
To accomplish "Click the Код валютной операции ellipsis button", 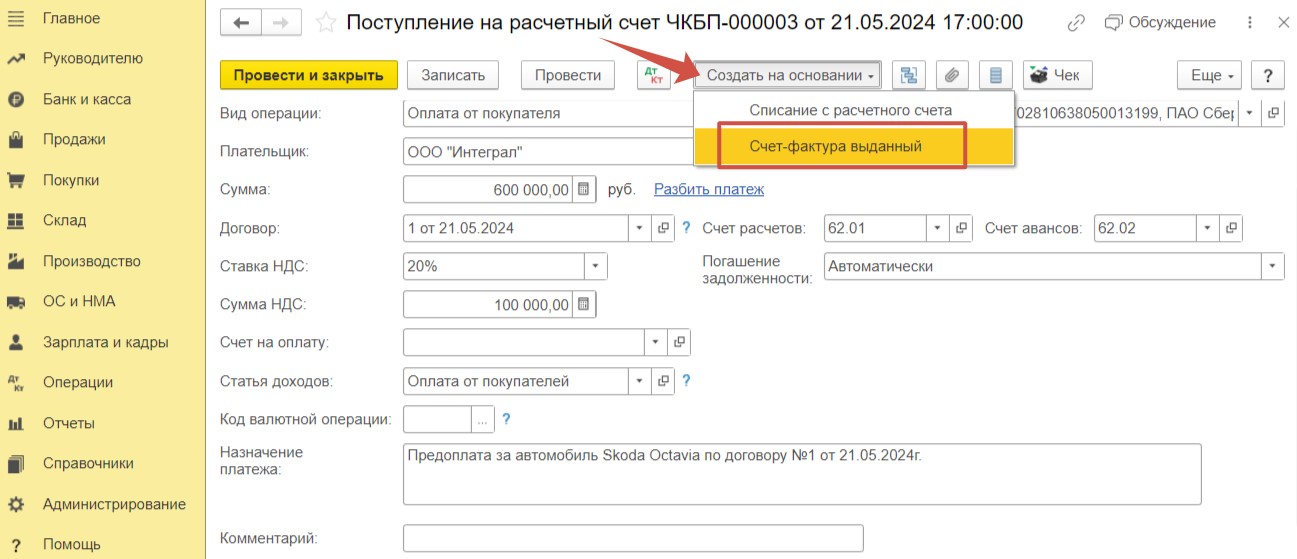I will pos(482,420).
